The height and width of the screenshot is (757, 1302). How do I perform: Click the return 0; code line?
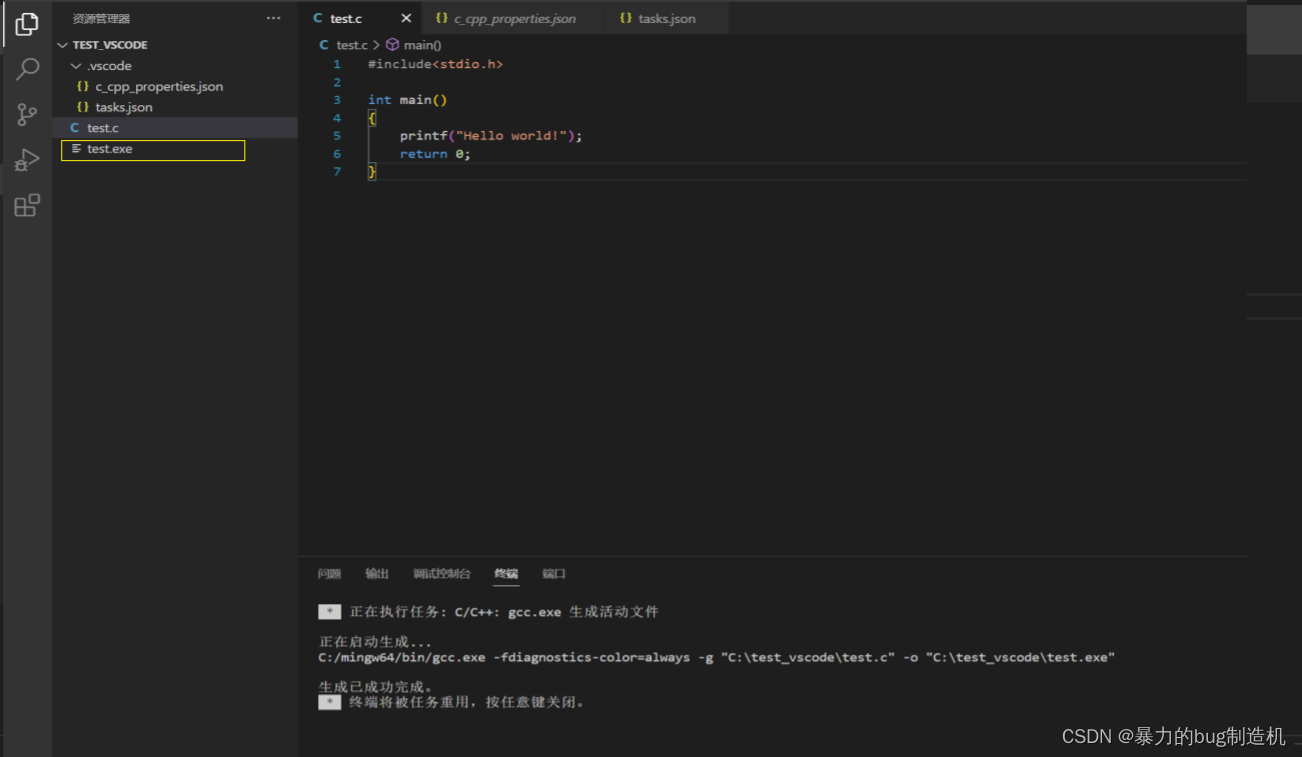435,154
